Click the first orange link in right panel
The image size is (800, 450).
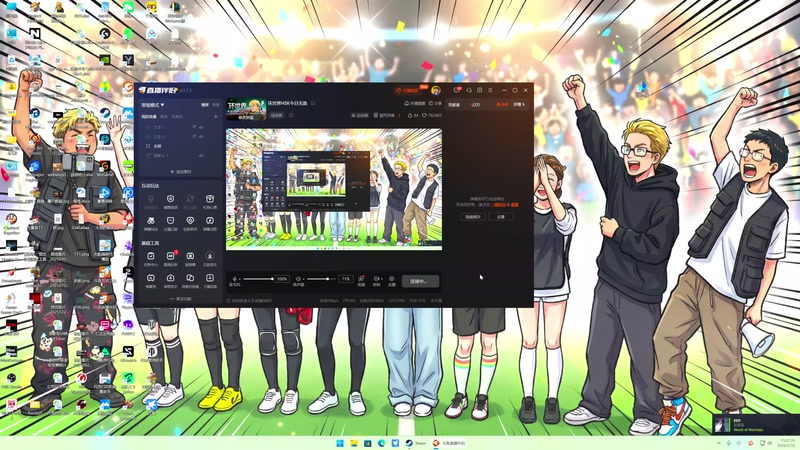pos(498,205)
